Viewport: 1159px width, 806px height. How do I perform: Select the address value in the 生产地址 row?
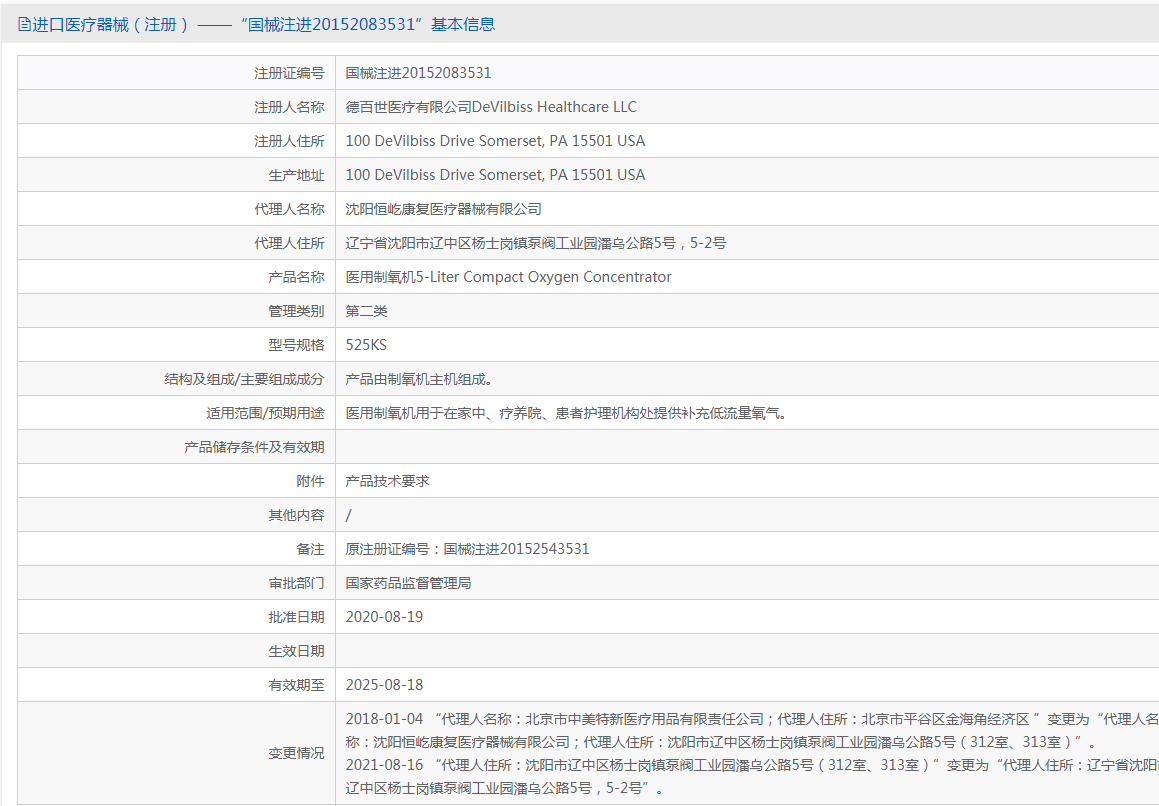495,175
